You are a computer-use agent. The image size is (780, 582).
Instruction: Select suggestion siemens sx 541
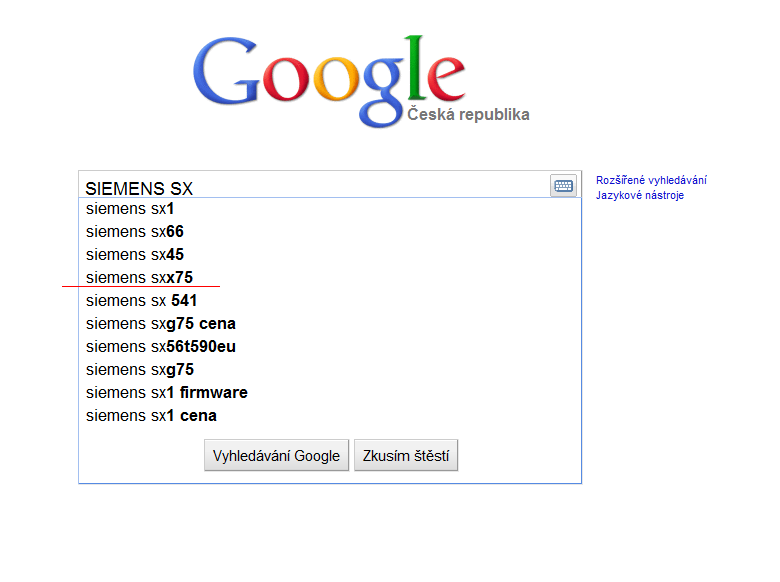click(x=330, y=300)
